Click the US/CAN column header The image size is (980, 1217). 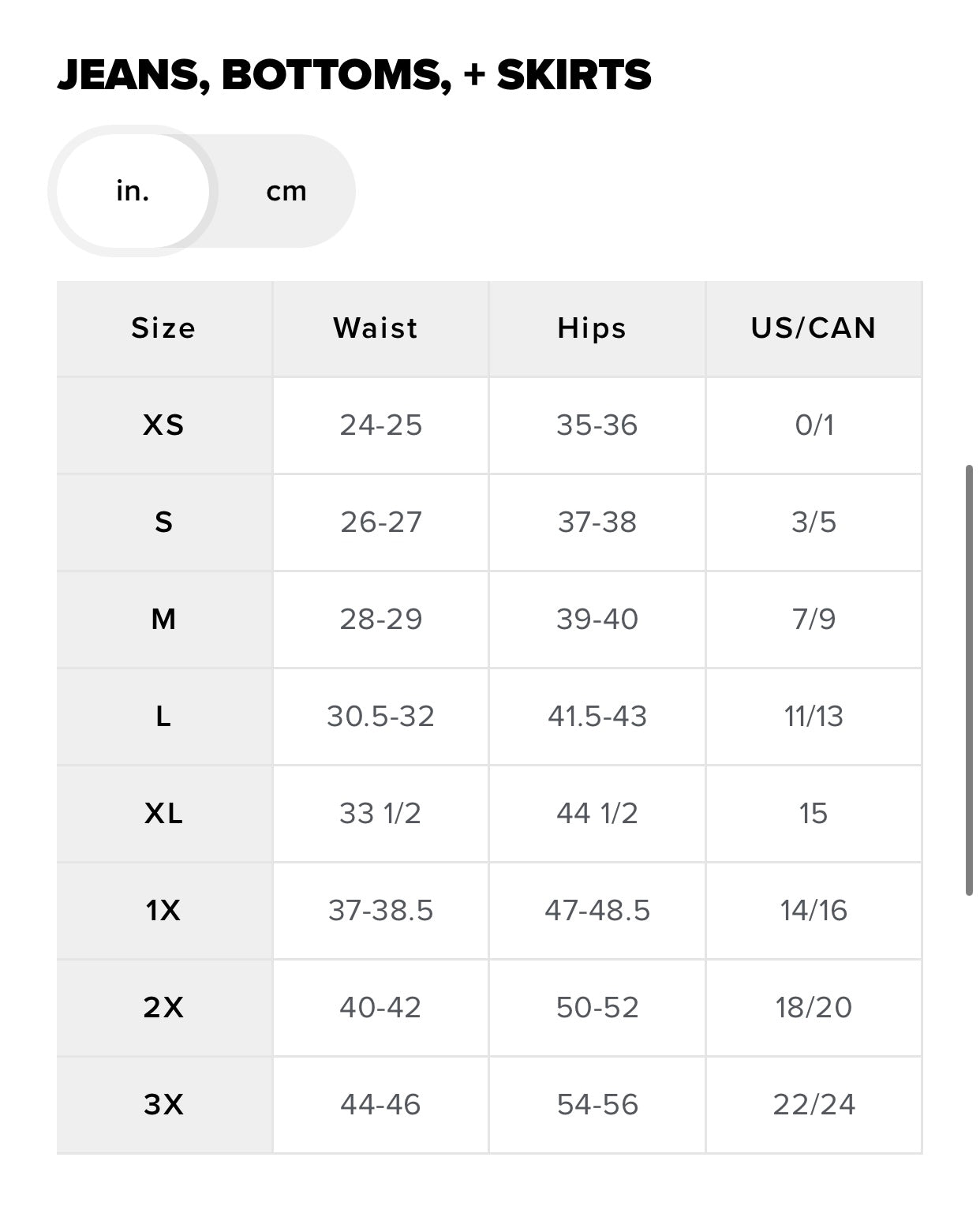click(x=814, y=328)
